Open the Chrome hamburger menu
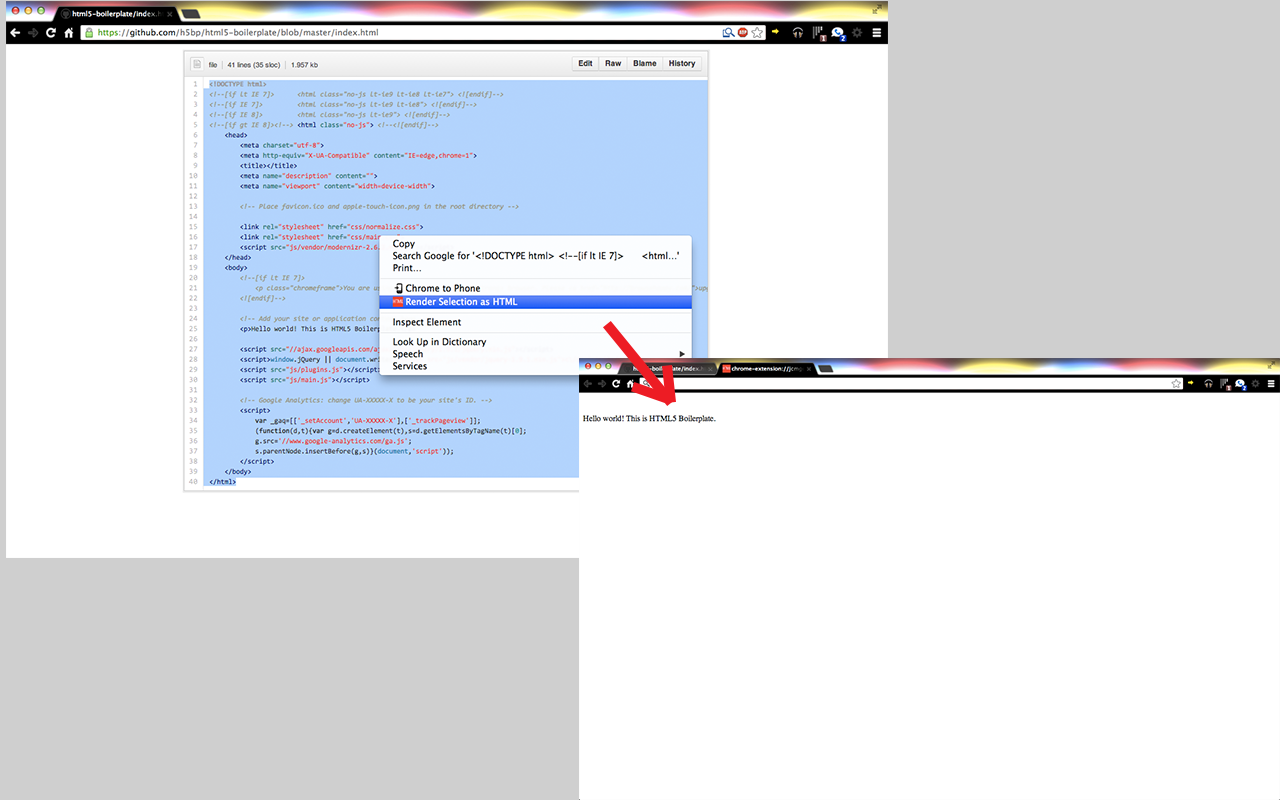The height and width of the screenshot is (800, 1280). point(875,32)
